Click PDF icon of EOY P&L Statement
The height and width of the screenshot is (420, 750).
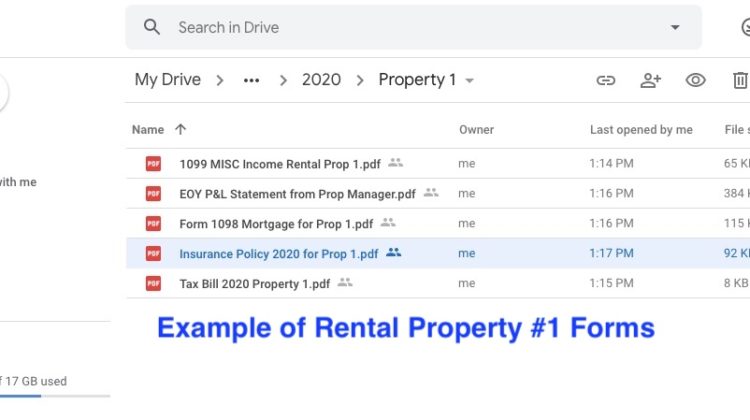point(153,193)
